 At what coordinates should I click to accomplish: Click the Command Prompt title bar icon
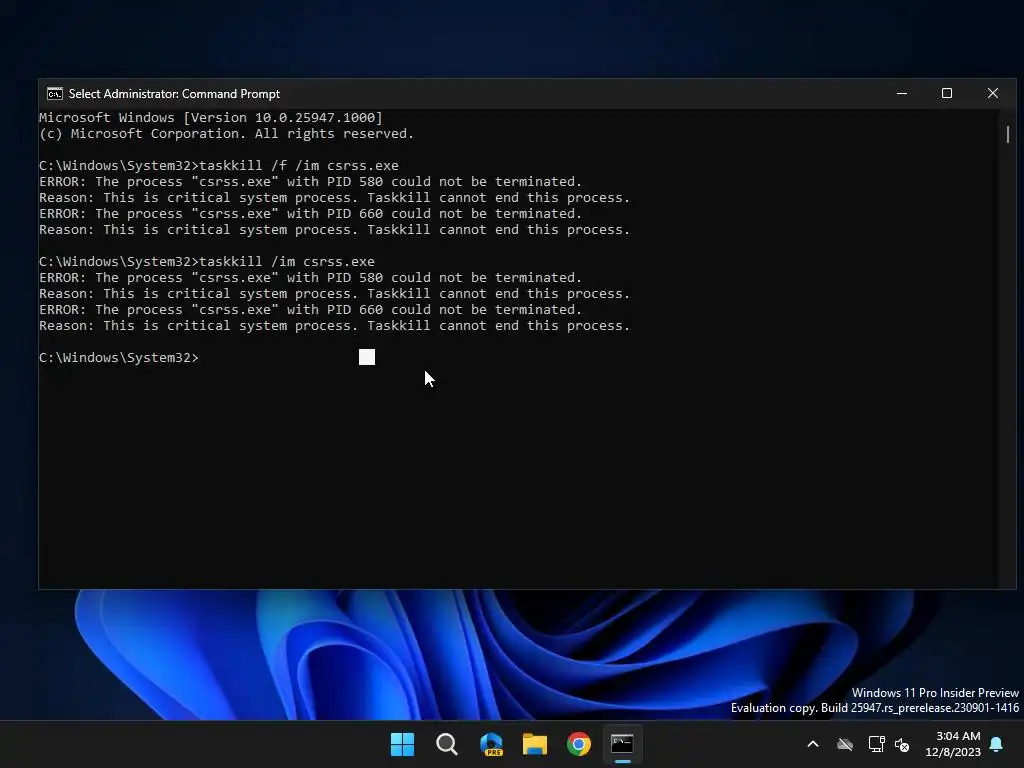pos(55,93)
